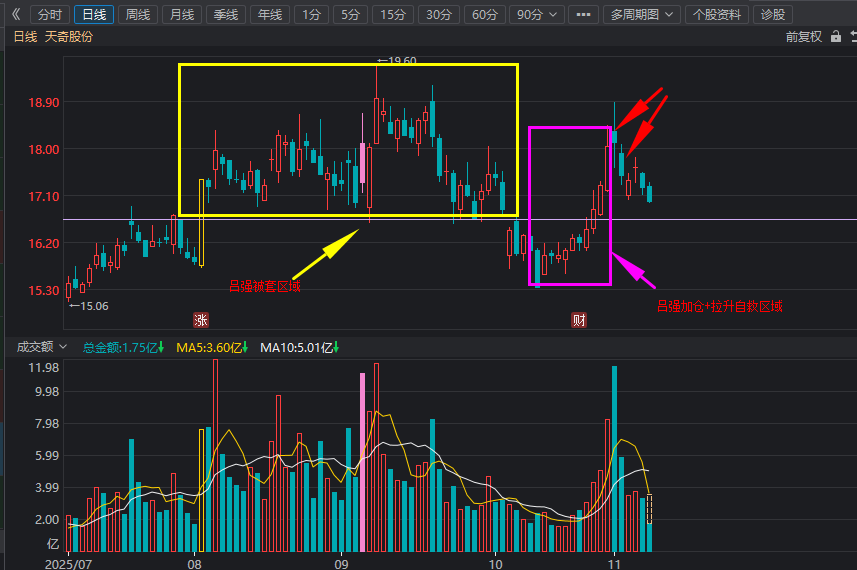Click the MA10:5.01亿 indicator label
The image size is (857, 570).
[x=300, y=347]
